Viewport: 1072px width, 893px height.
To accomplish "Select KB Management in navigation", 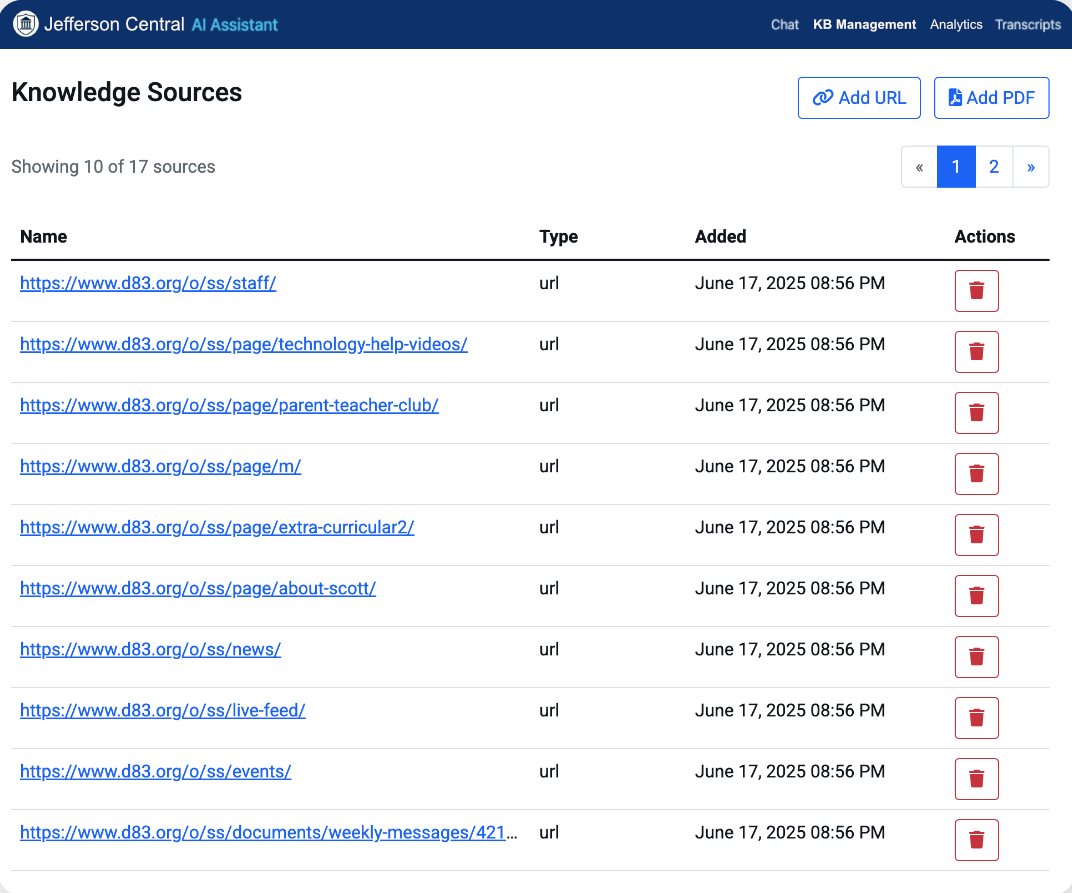I will [864, 25].
